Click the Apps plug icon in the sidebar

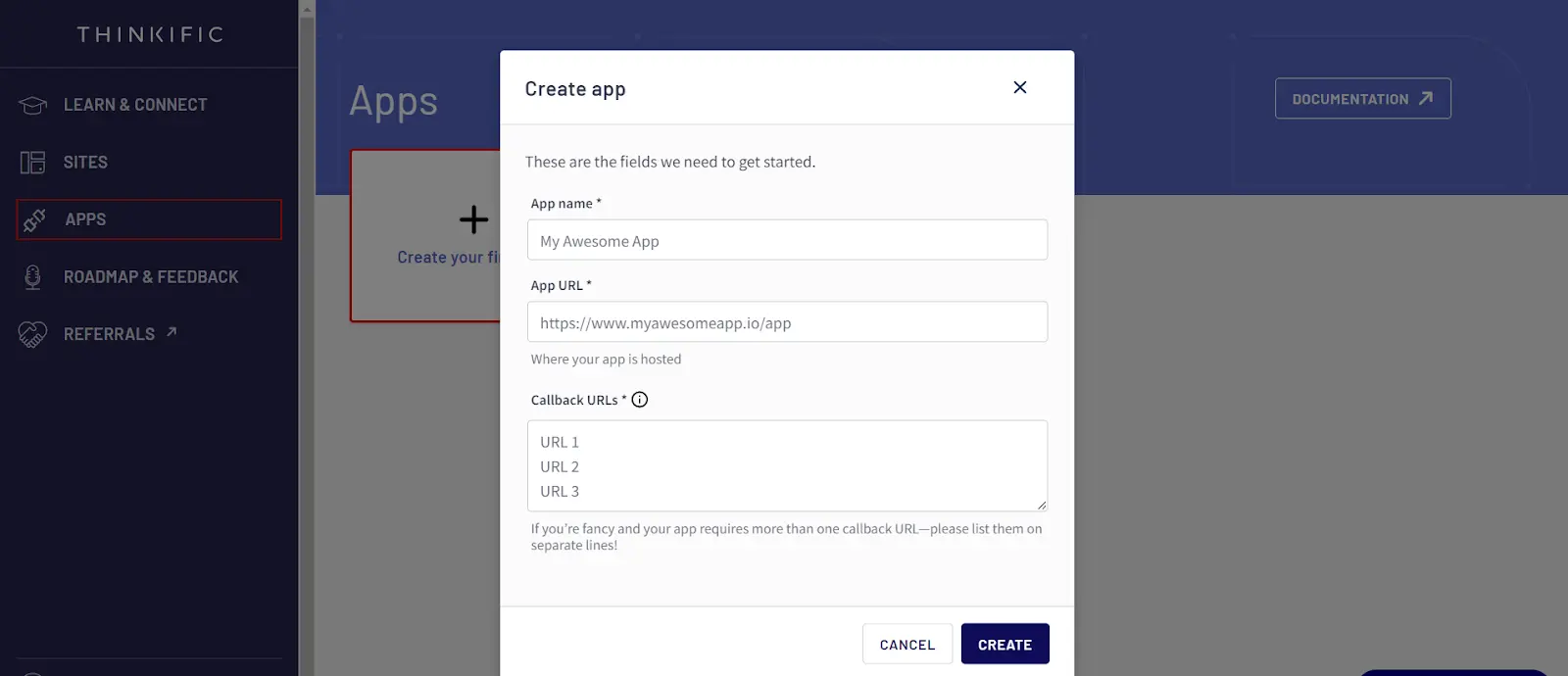tap(32, 219)
